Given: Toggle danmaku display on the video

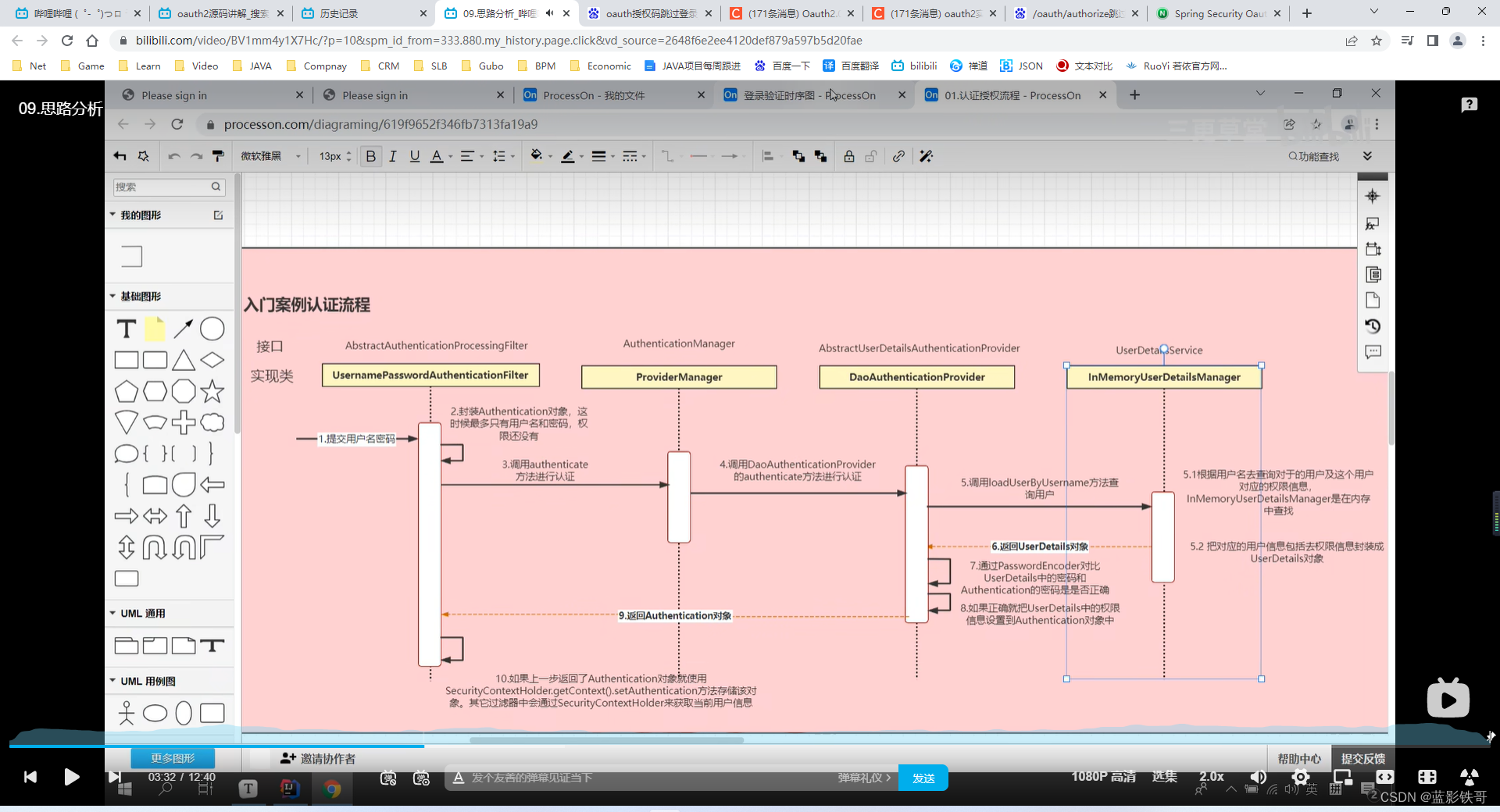Looking at the screenshot, I should (388, 778).
